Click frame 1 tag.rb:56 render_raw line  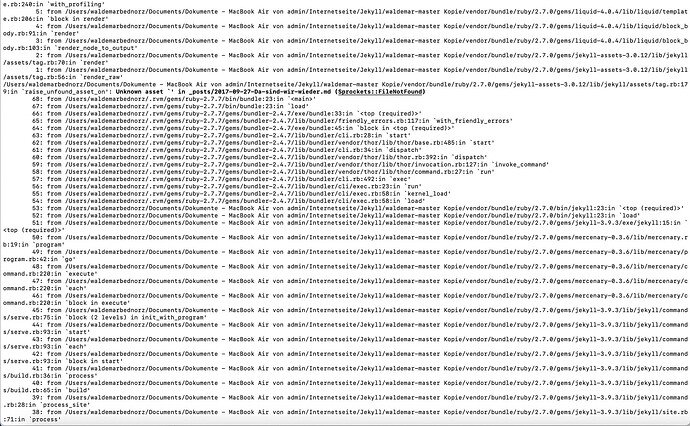pyautogui.click(x=345, y=73)
